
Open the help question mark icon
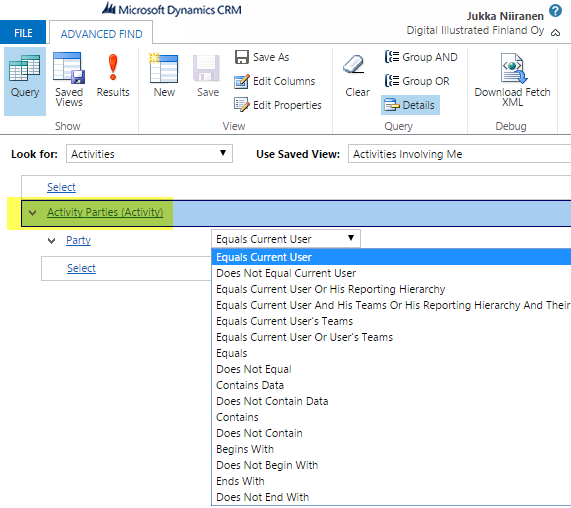coord(555,11)
